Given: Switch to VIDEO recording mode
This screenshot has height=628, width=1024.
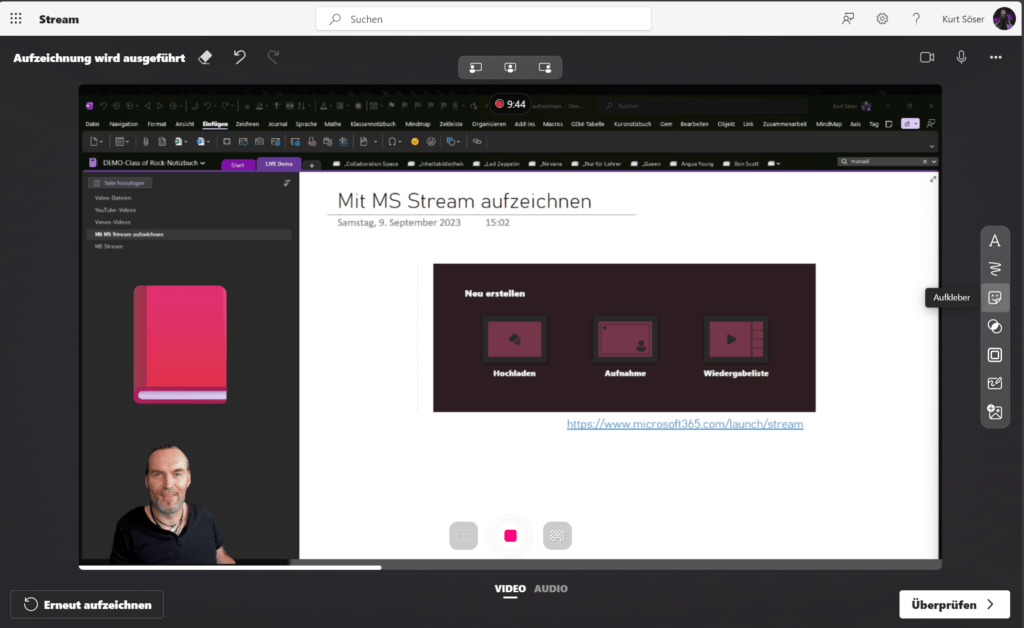Looking at the screenshot, I should [x=510, y=589].
